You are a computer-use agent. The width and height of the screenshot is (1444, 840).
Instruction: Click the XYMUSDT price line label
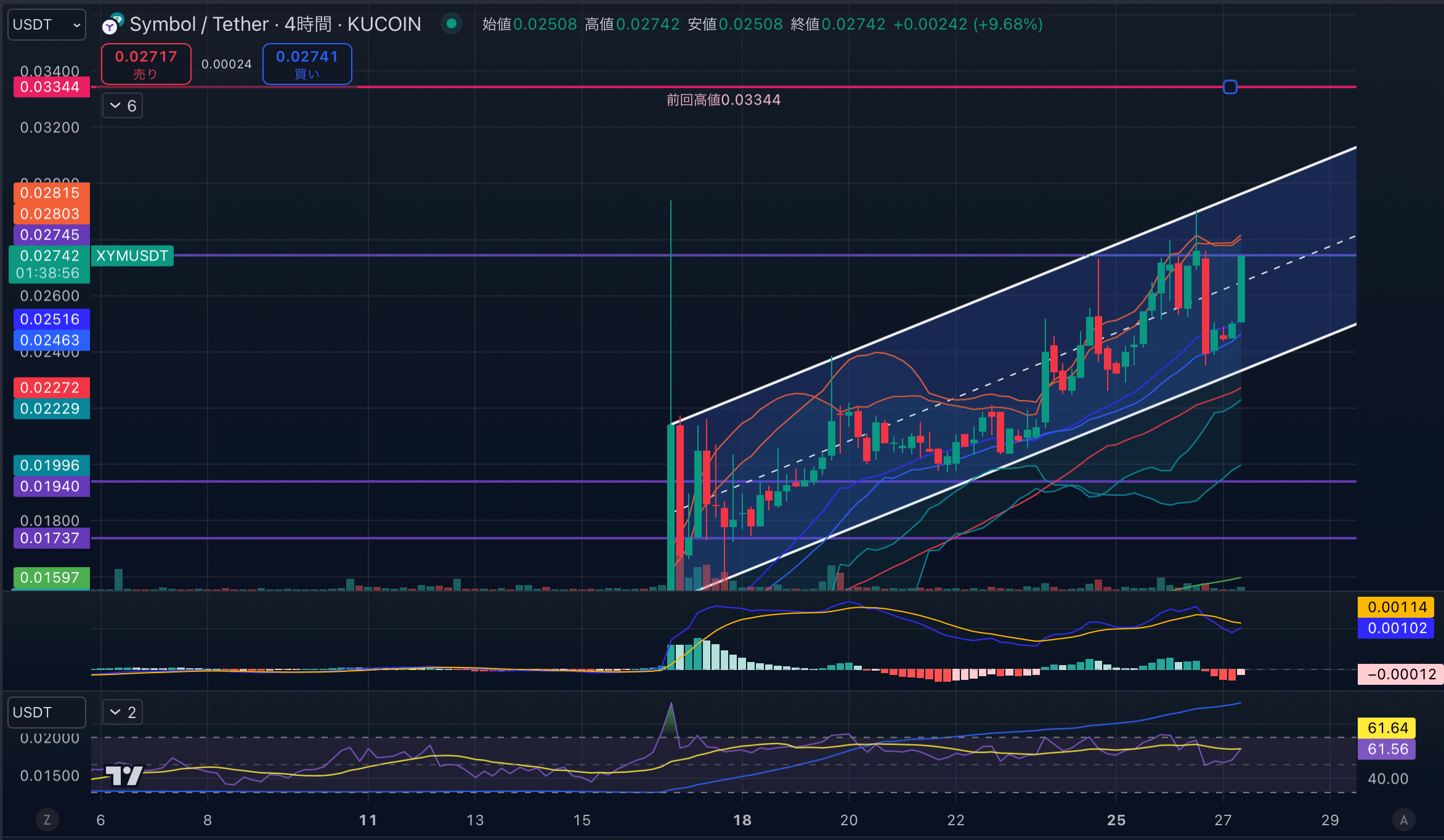pos(132,256)
